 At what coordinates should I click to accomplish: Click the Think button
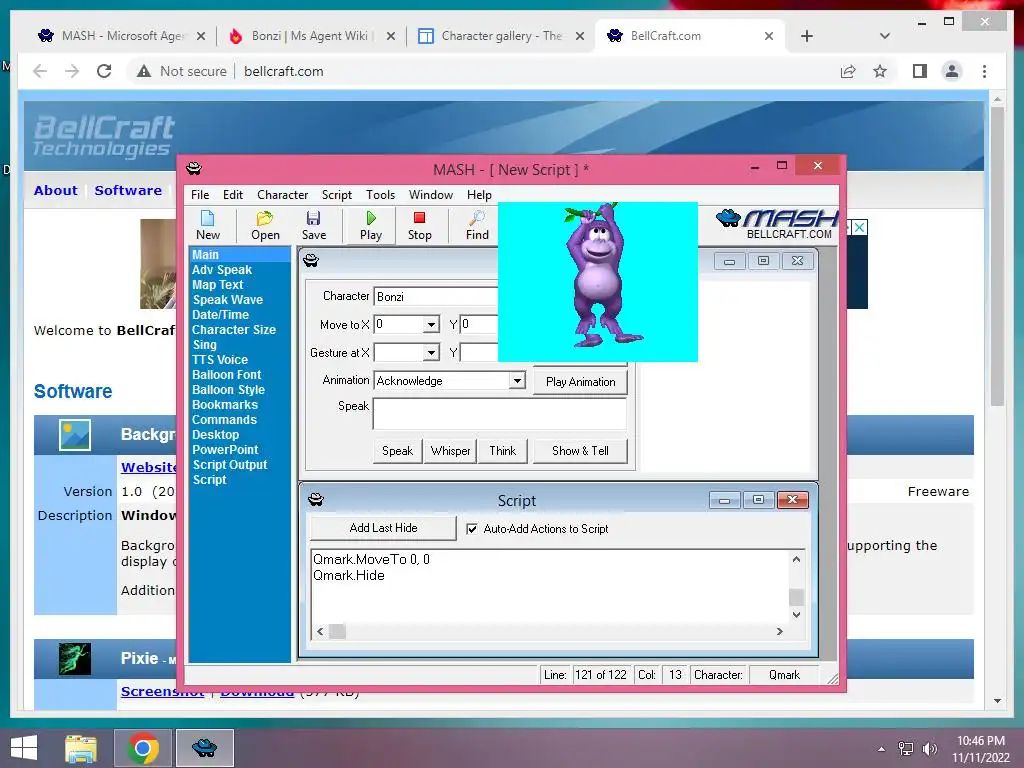pyautogui.click(x=502, y=451)
